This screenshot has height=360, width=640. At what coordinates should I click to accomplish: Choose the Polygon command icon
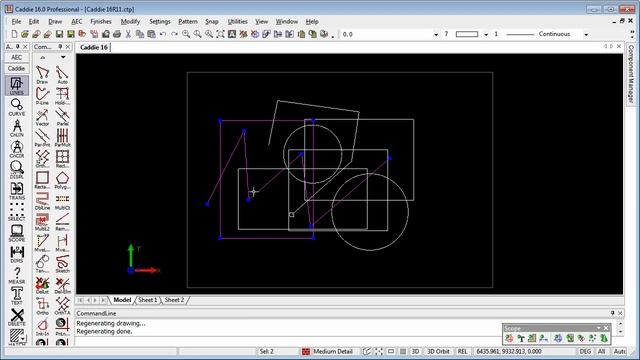pos(62,180)
